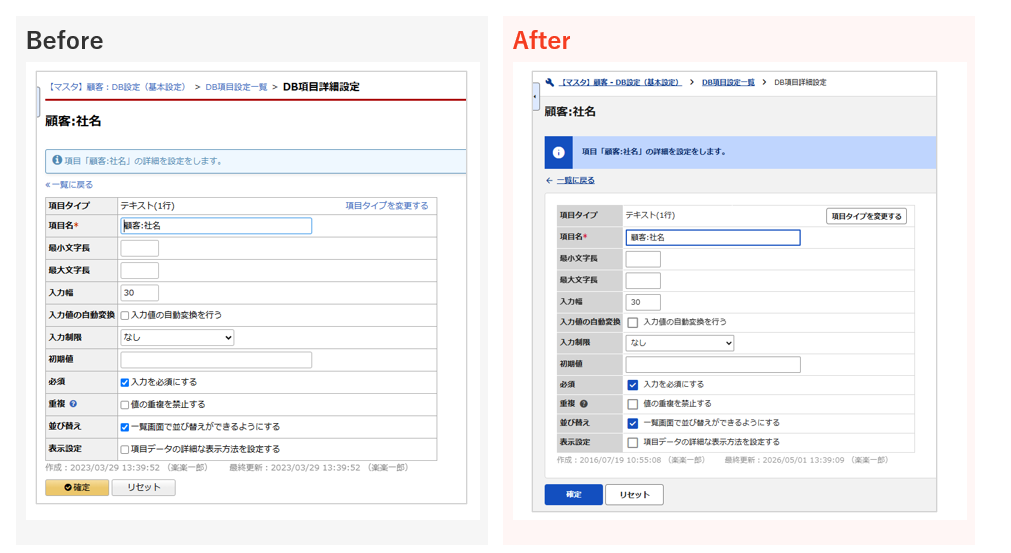Click 顧客:社名 heading in Before panel
The image size is (1011, 553).
point(73,121)
